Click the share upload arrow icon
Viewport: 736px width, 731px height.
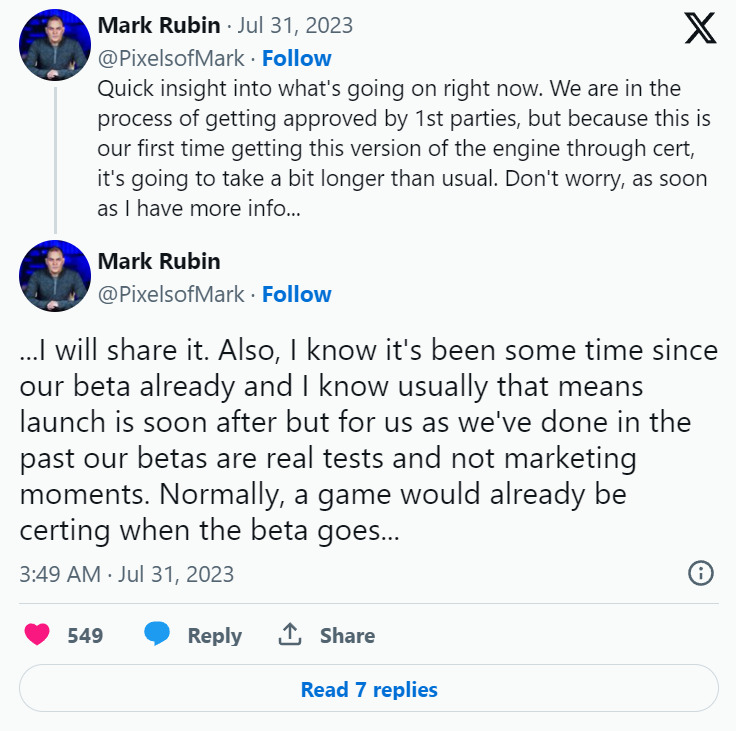290,635
